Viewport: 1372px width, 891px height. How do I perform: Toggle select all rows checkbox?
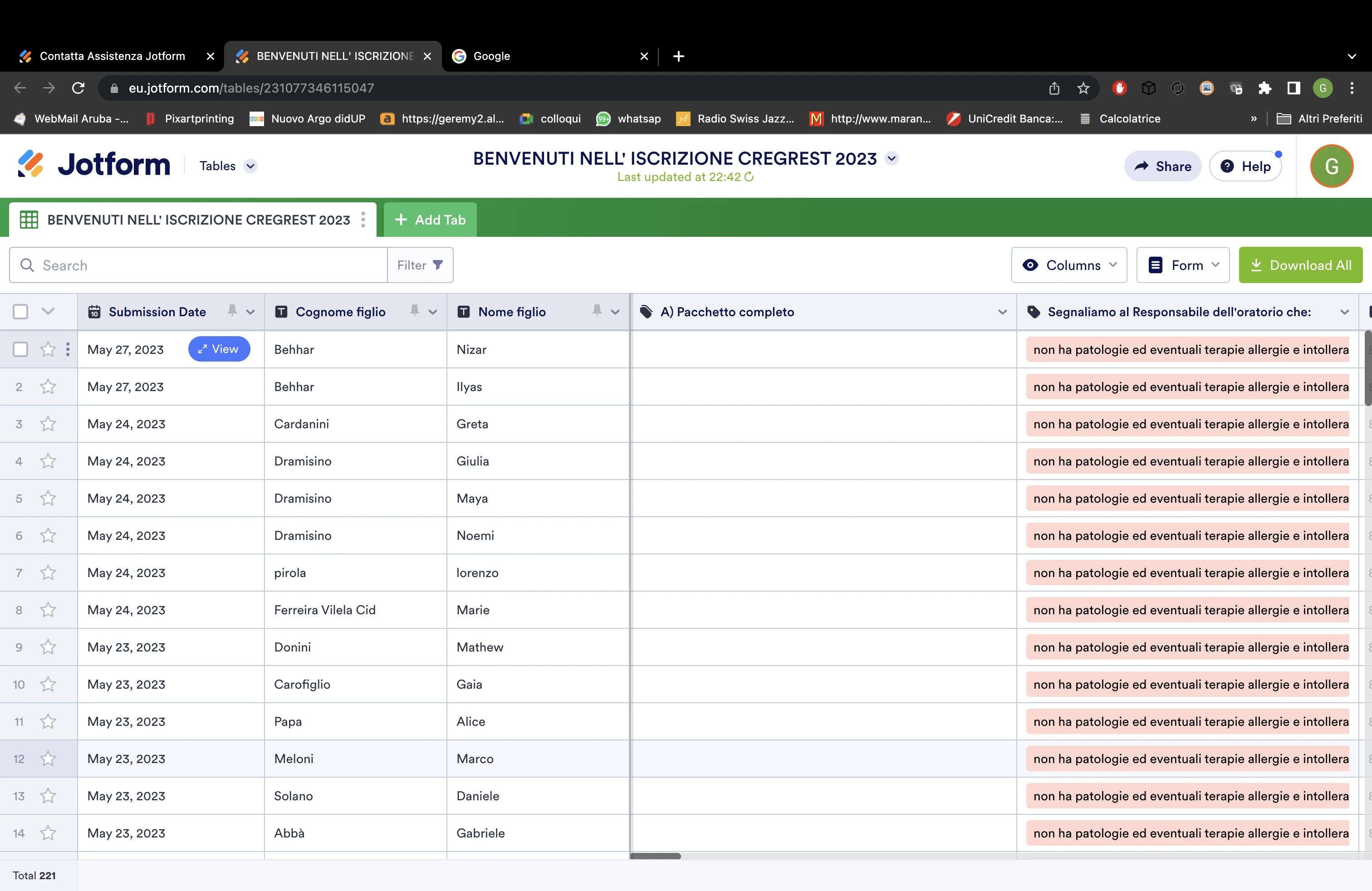pyautogui.click(x=21, y=311)
